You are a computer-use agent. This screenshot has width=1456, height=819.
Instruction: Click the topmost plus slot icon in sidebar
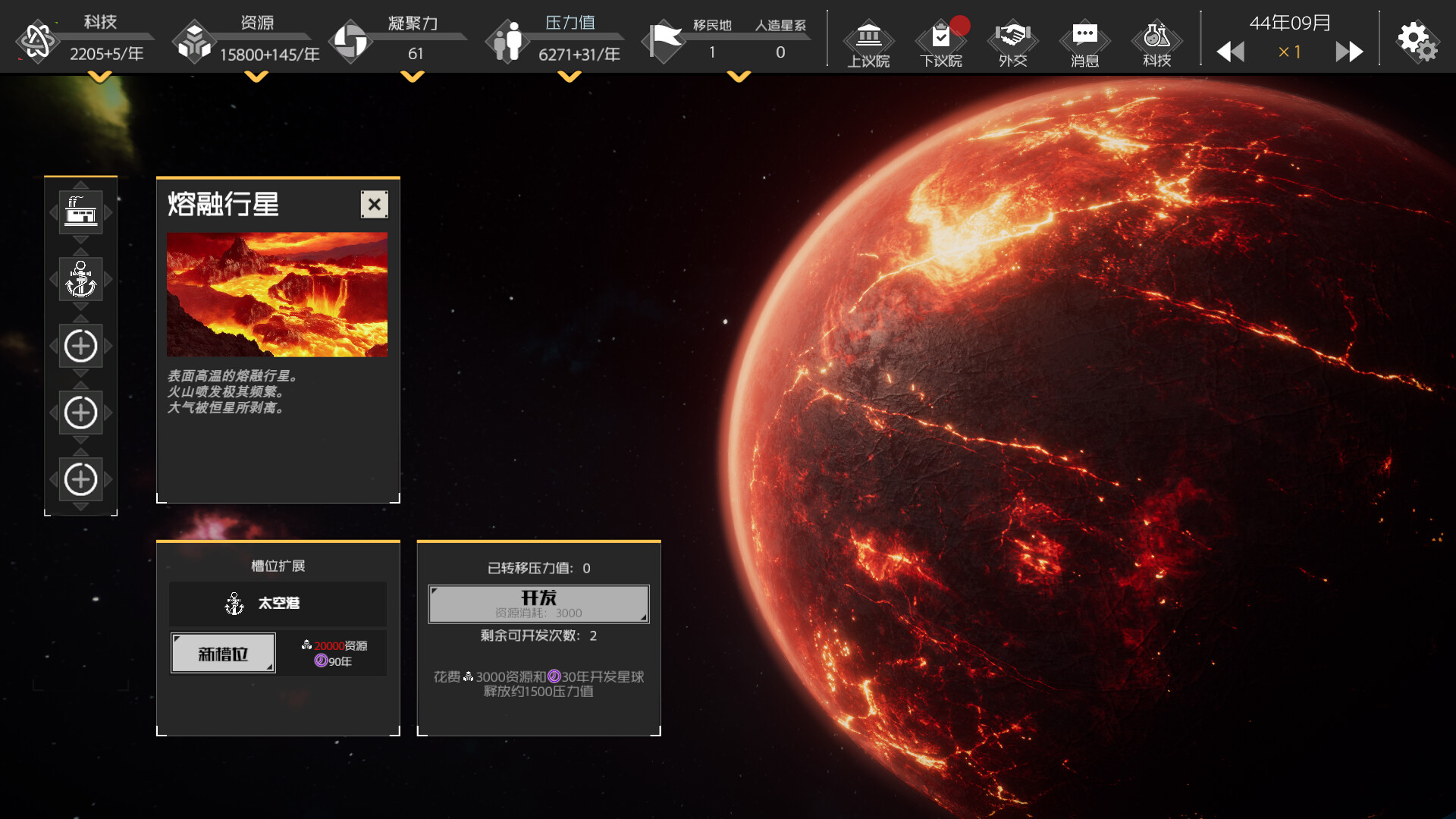point(80,346)
